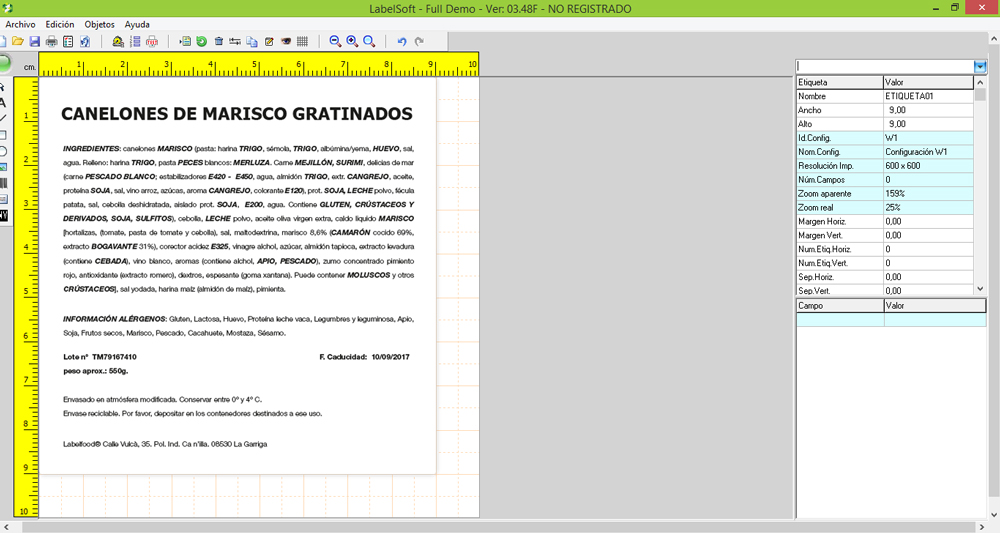Open the Objetos menu

pos(99,24)
